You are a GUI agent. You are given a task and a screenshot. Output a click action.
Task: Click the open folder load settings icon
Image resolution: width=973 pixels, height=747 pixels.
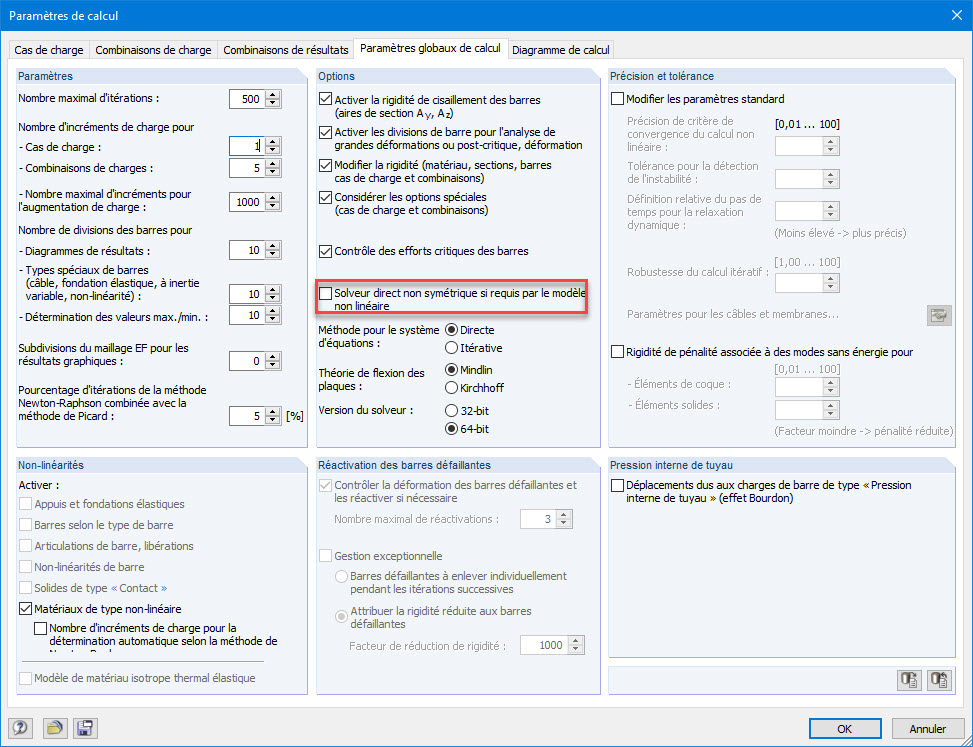click(55, 727)
